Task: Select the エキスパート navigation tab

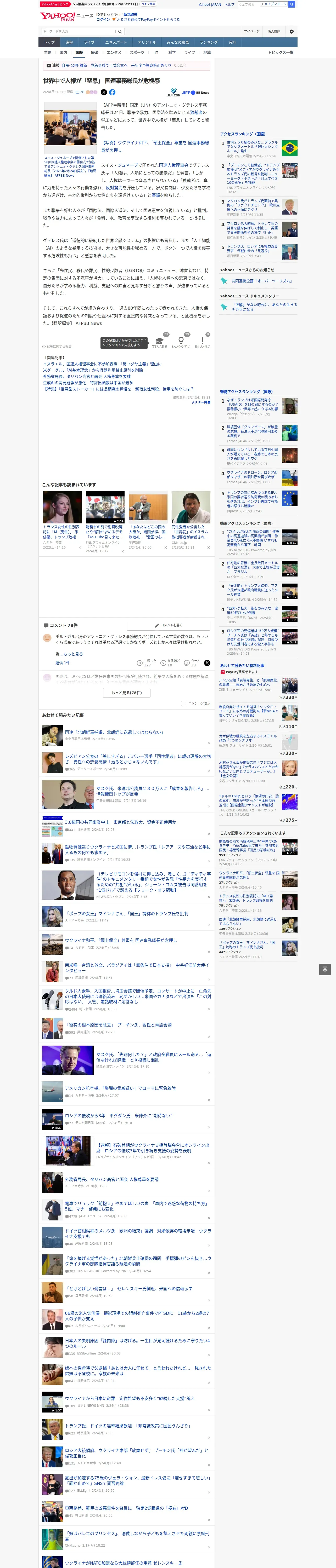Action: point(116,43)
